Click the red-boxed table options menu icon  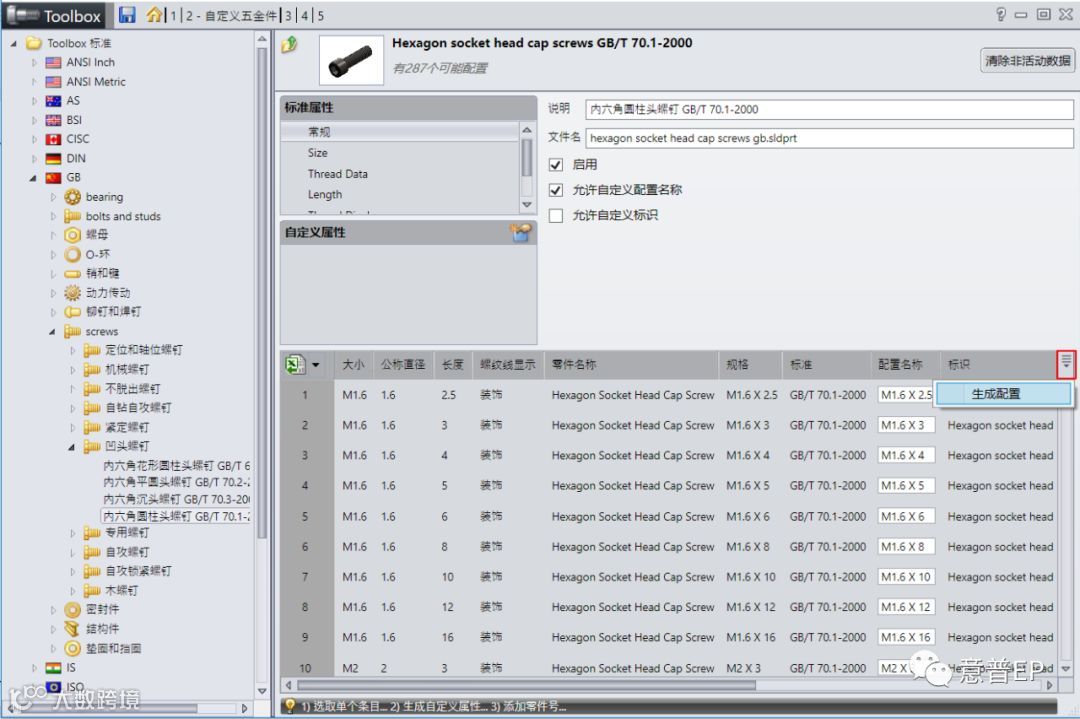(1066, 364)
